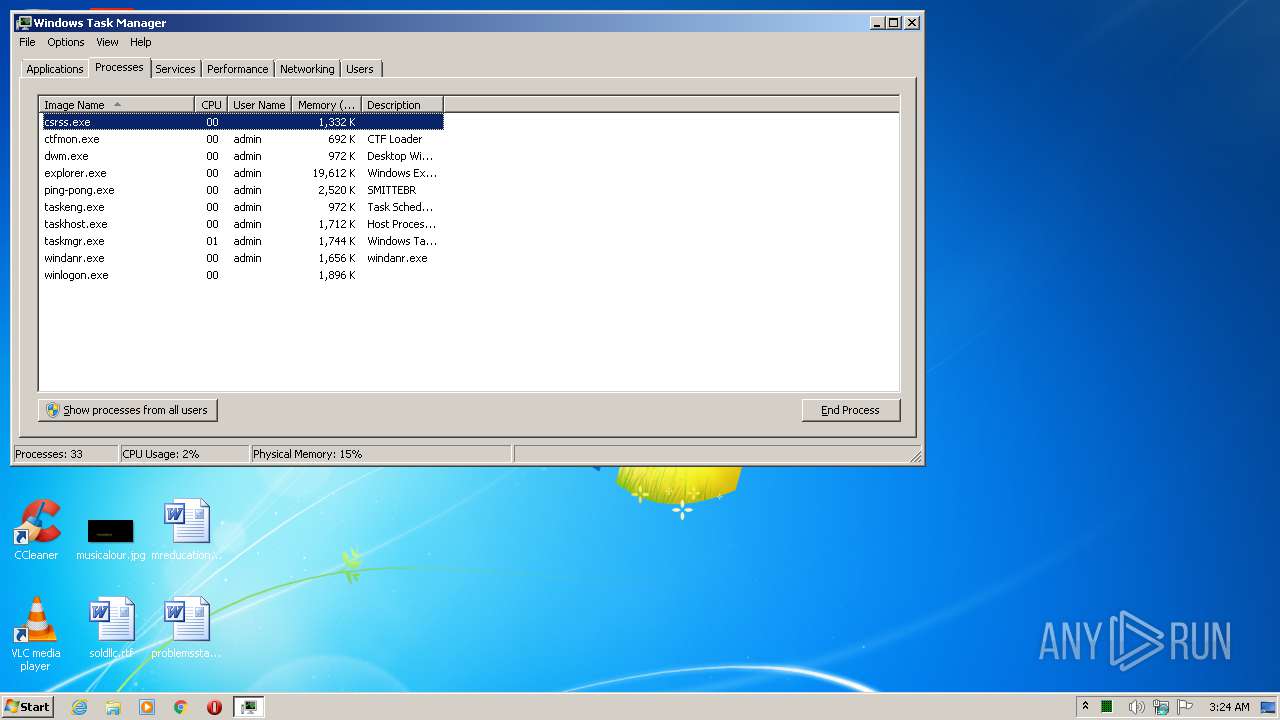The height and width of the screenshot is (720, 1280).
Task: Select the mreducation Word document icon
Action: (186, 530)
